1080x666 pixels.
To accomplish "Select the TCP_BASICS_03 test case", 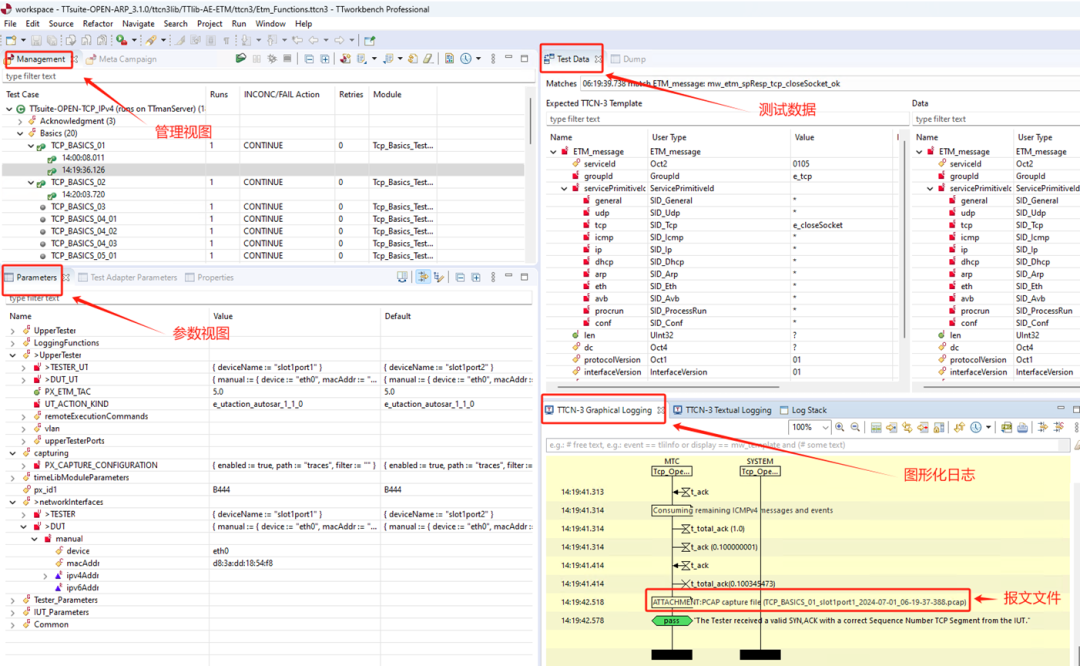I will [78, 207].
